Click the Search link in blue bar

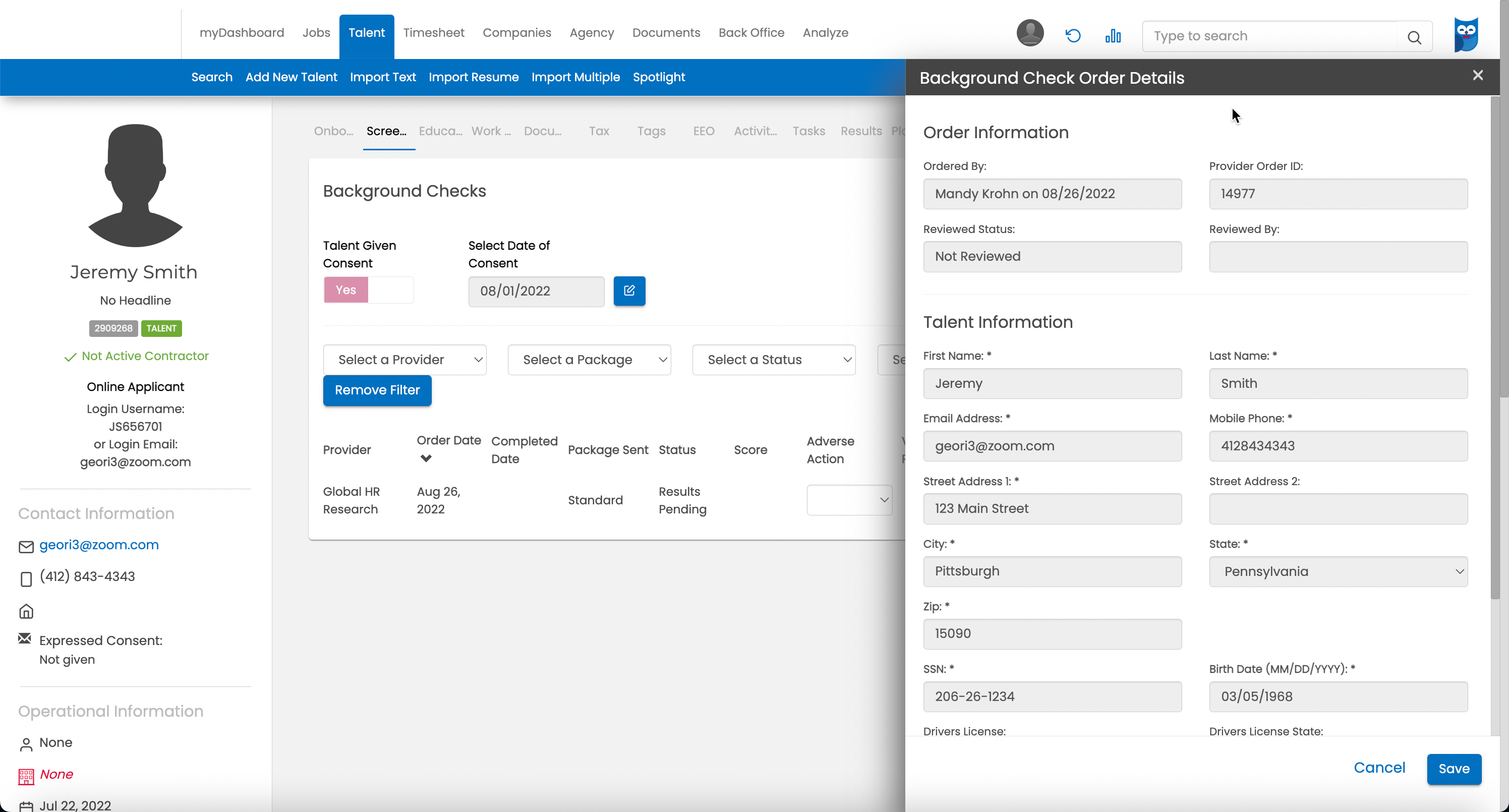coord(211,77)
